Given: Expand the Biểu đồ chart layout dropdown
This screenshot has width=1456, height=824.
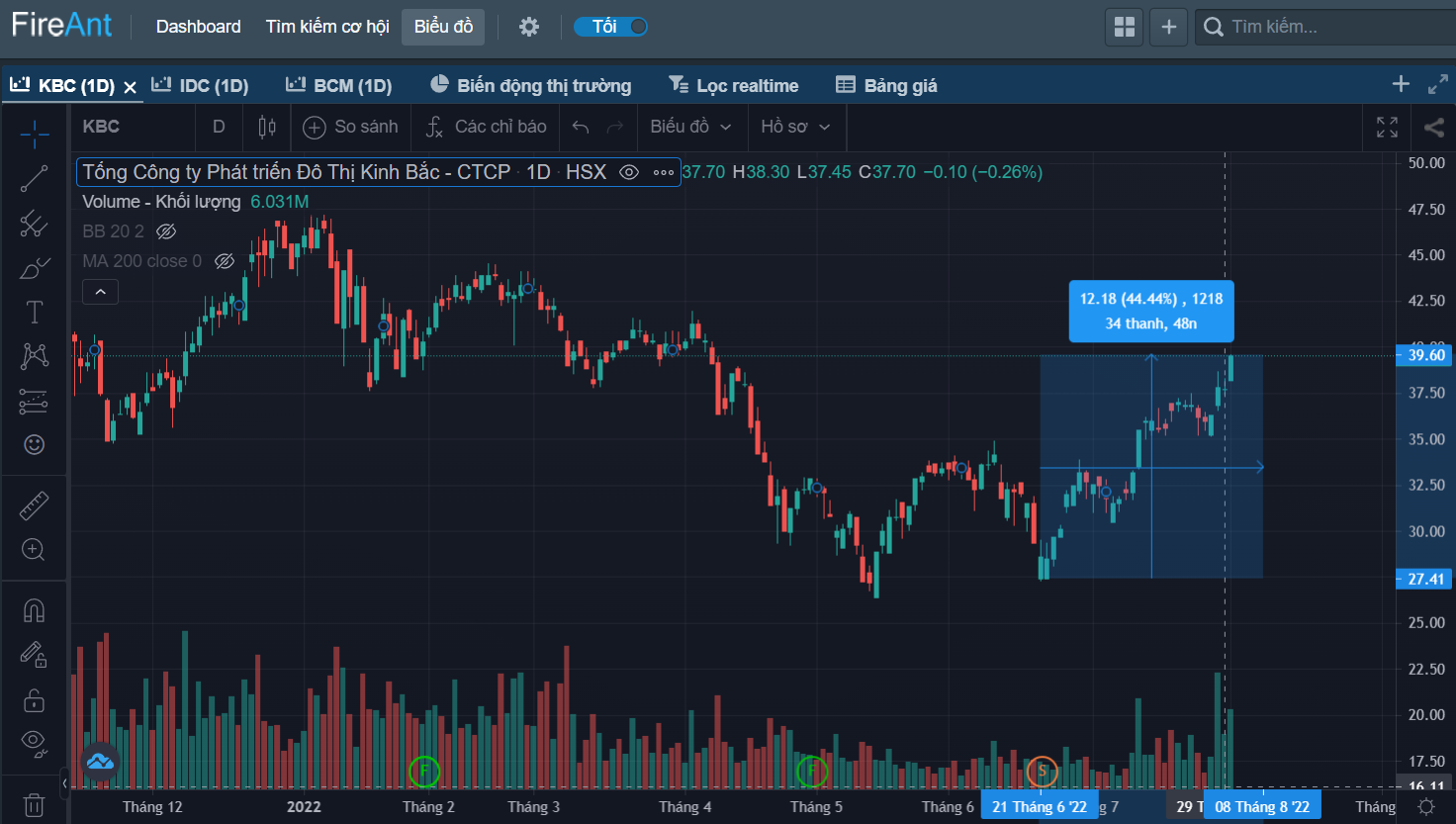Looking at the screenshot, I should (690, 127).
